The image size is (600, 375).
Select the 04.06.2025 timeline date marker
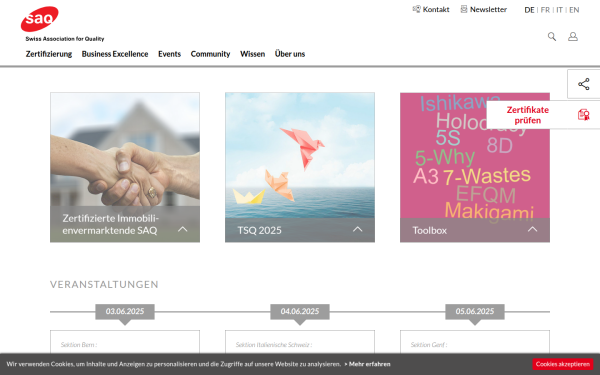[x=300, y=311]
